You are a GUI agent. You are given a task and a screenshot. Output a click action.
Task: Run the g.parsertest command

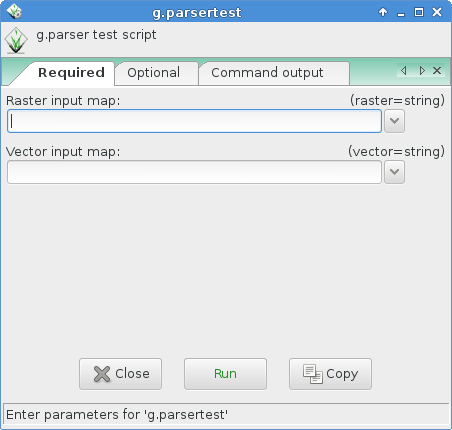point(225,374)
